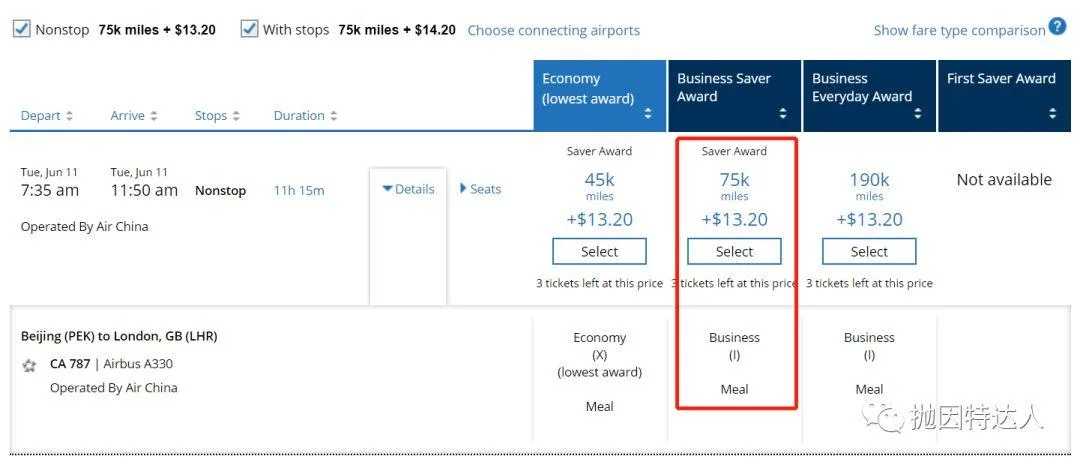This screenshot has width=1080, height=465.
Task: Click the Star Alliance logo beside CA 787
Action: 30,365
